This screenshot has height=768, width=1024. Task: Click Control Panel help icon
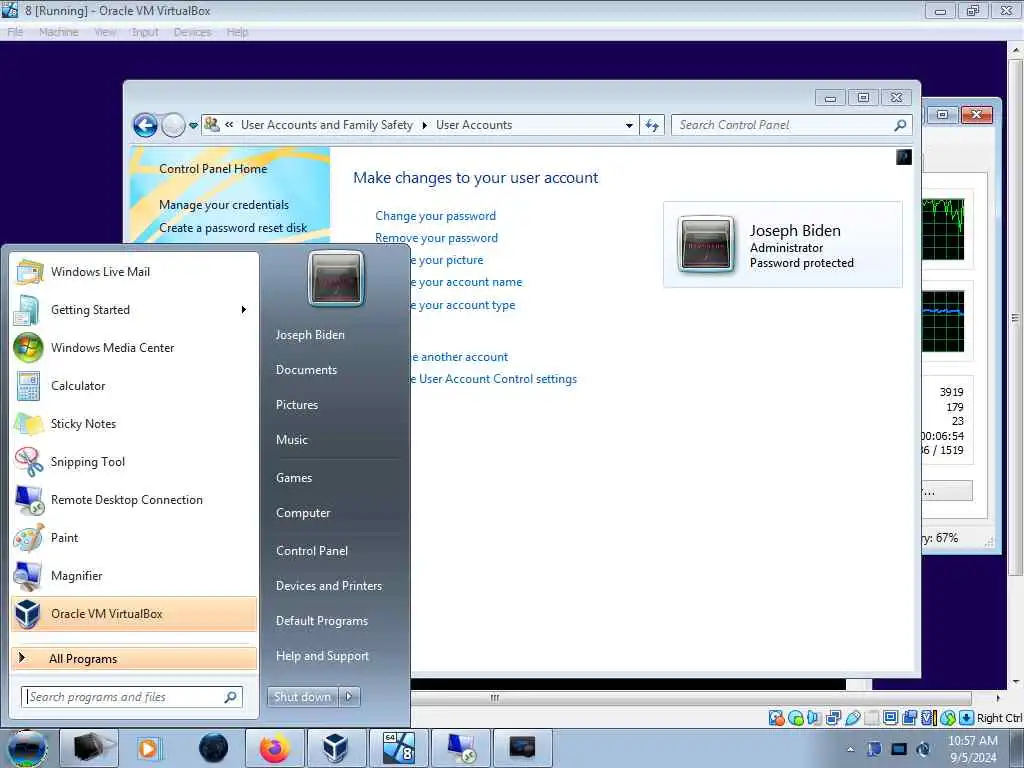[x=904, y=157]
